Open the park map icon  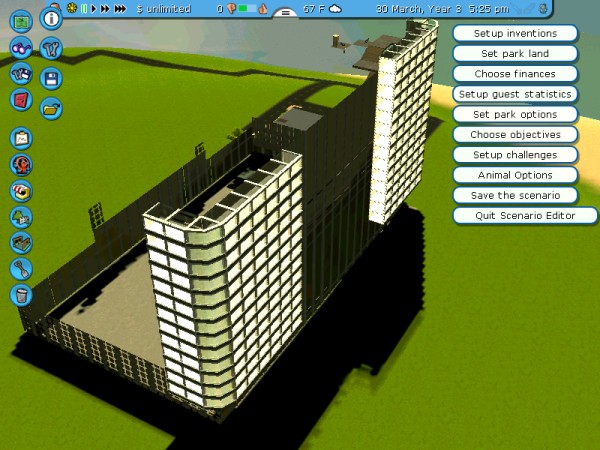pos(21,21)
